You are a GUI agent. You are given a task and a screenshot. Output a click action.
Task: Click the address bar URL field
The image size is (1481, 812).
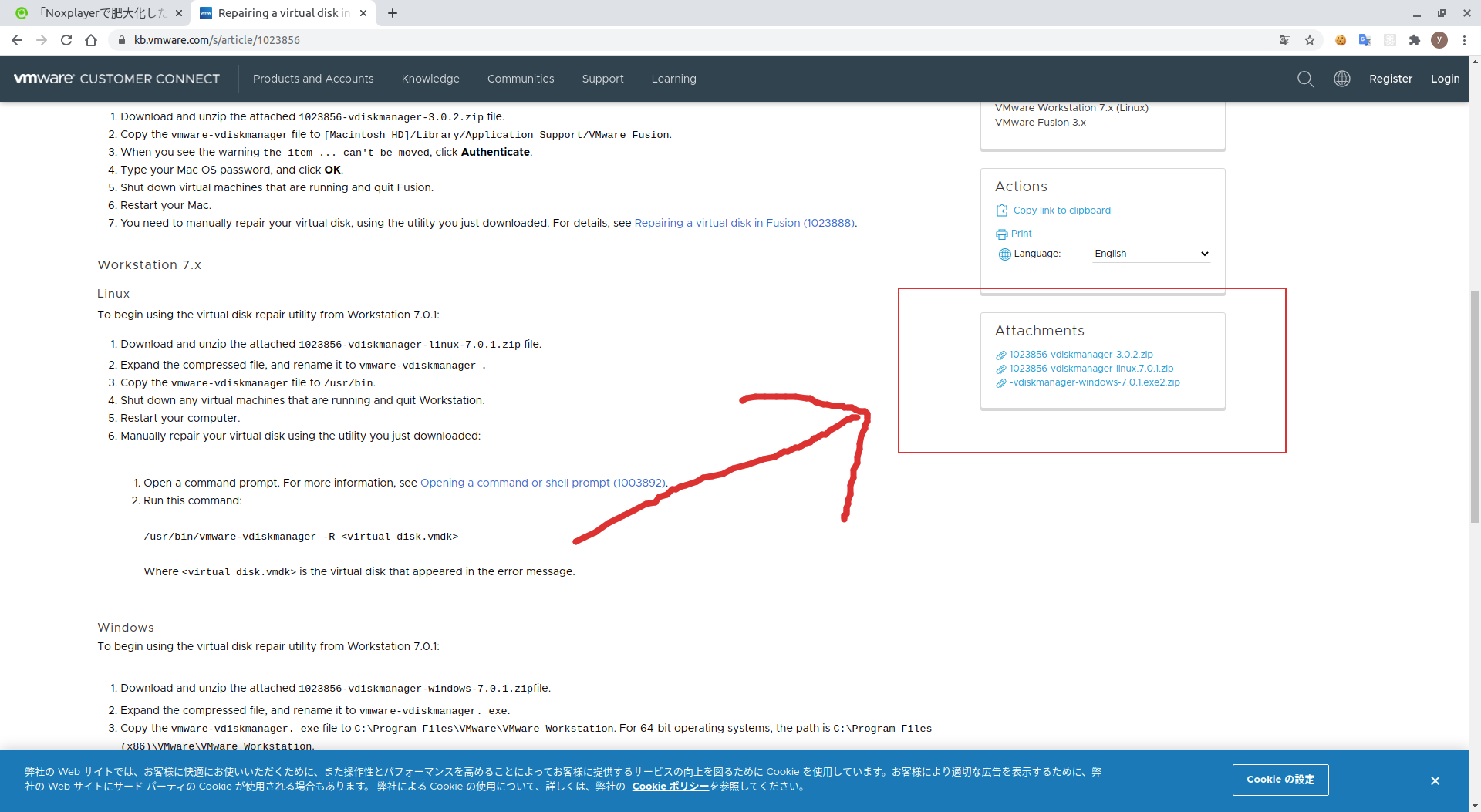click(694, 40)
